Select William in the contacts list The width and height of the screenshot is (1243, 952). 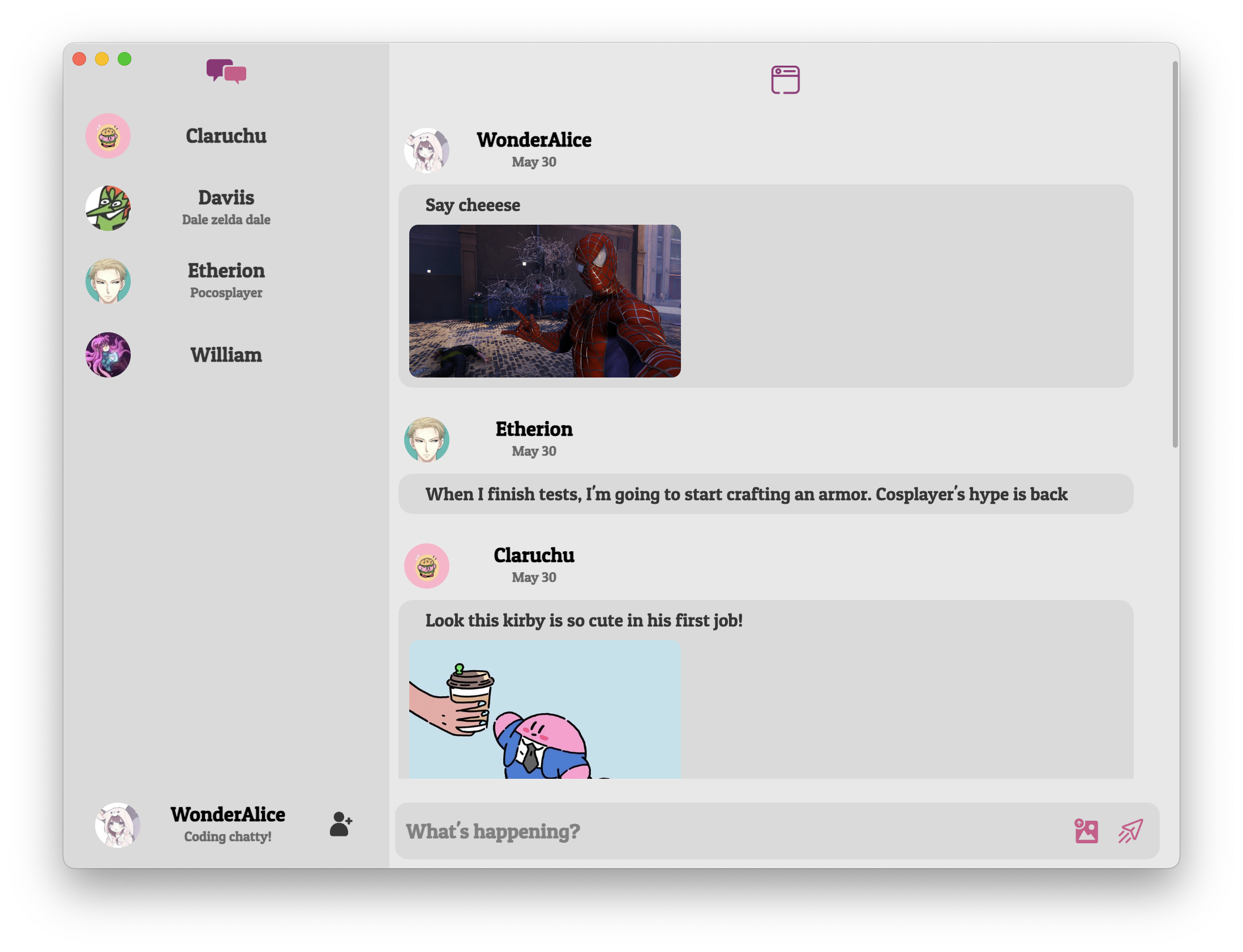tap(226, 355)
